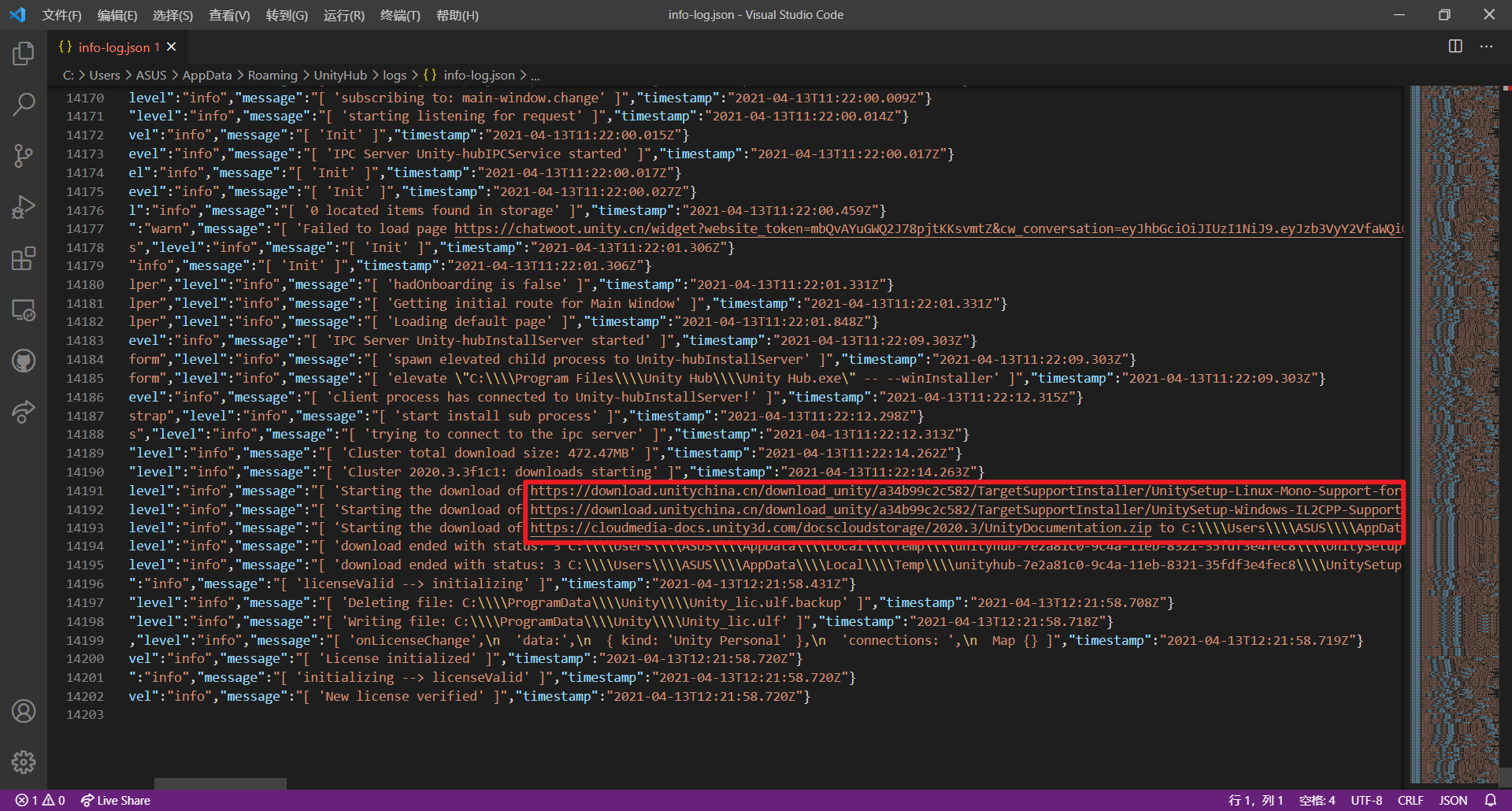
Task: Change language mode via JSON status item
Action: click(x=1453, y=800)
